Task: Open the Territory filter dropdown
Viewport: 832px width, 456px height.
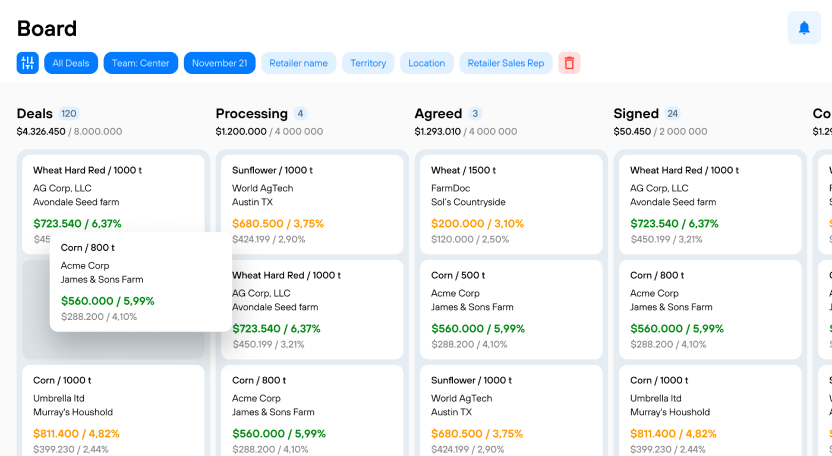Action: pos(368,63)
